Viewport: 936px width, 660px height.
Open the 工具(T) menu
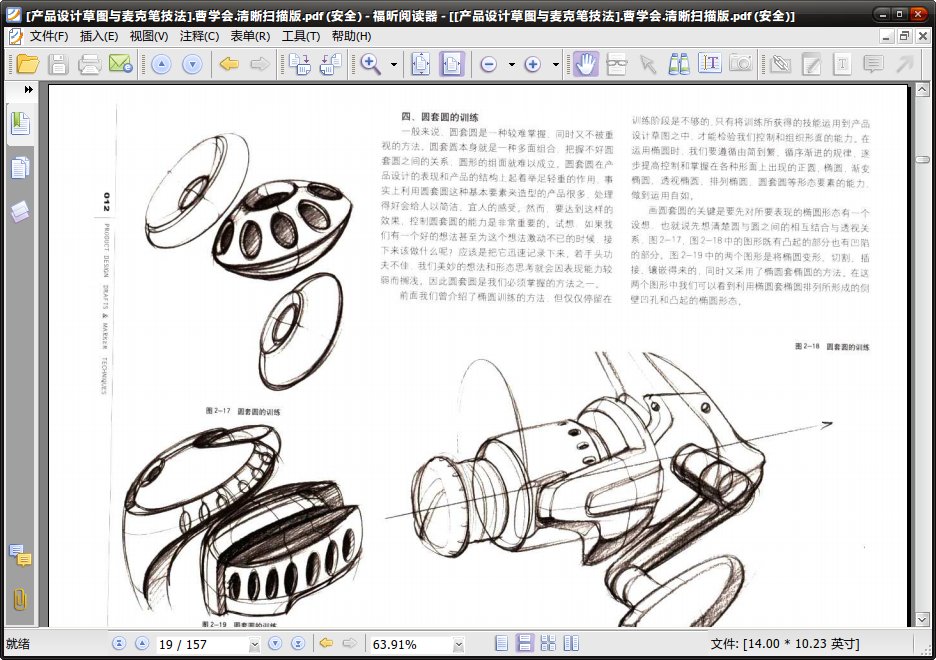[301, 36]
